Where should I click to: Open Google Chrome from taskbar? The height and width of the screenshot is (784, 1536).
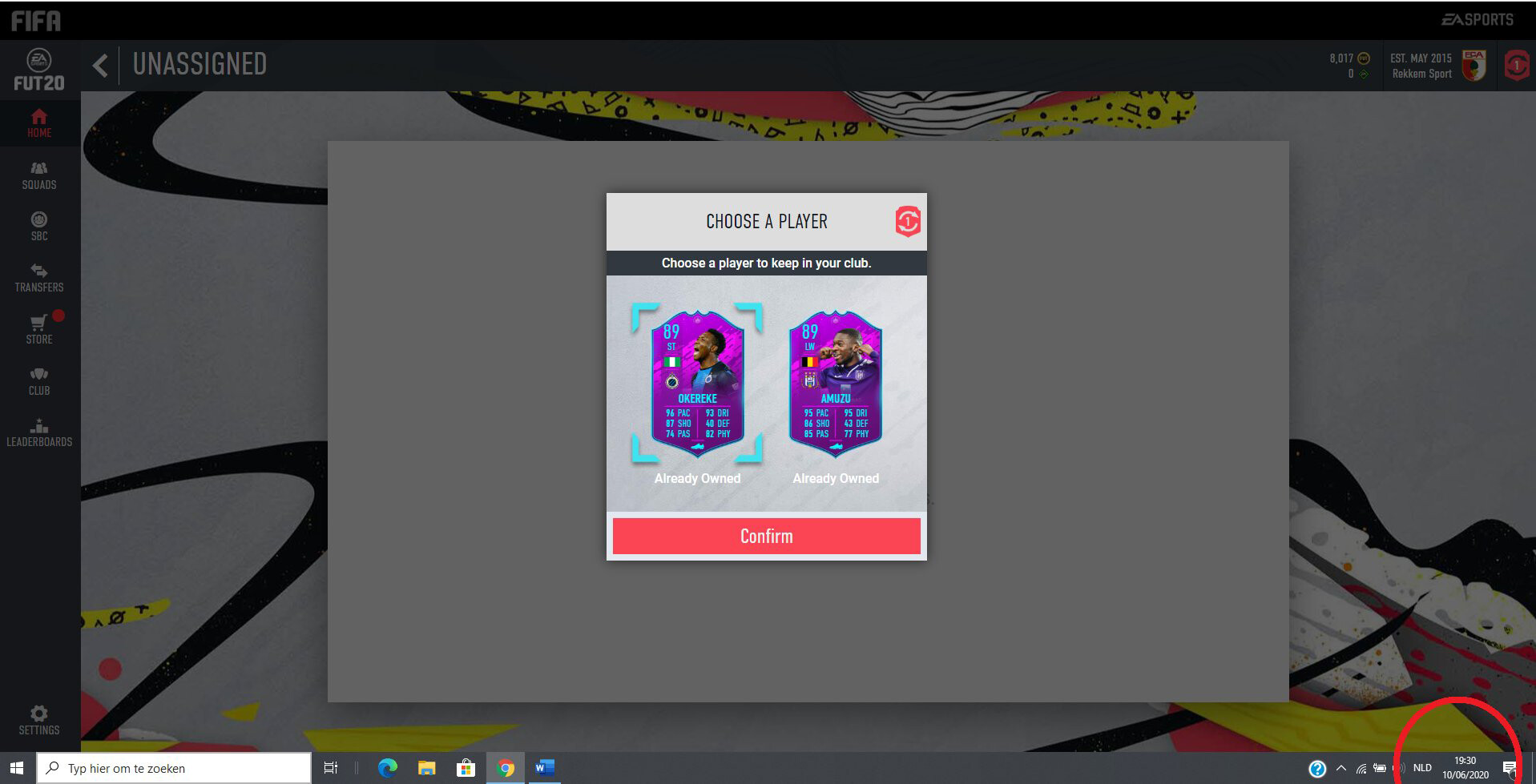coord(506,768)
